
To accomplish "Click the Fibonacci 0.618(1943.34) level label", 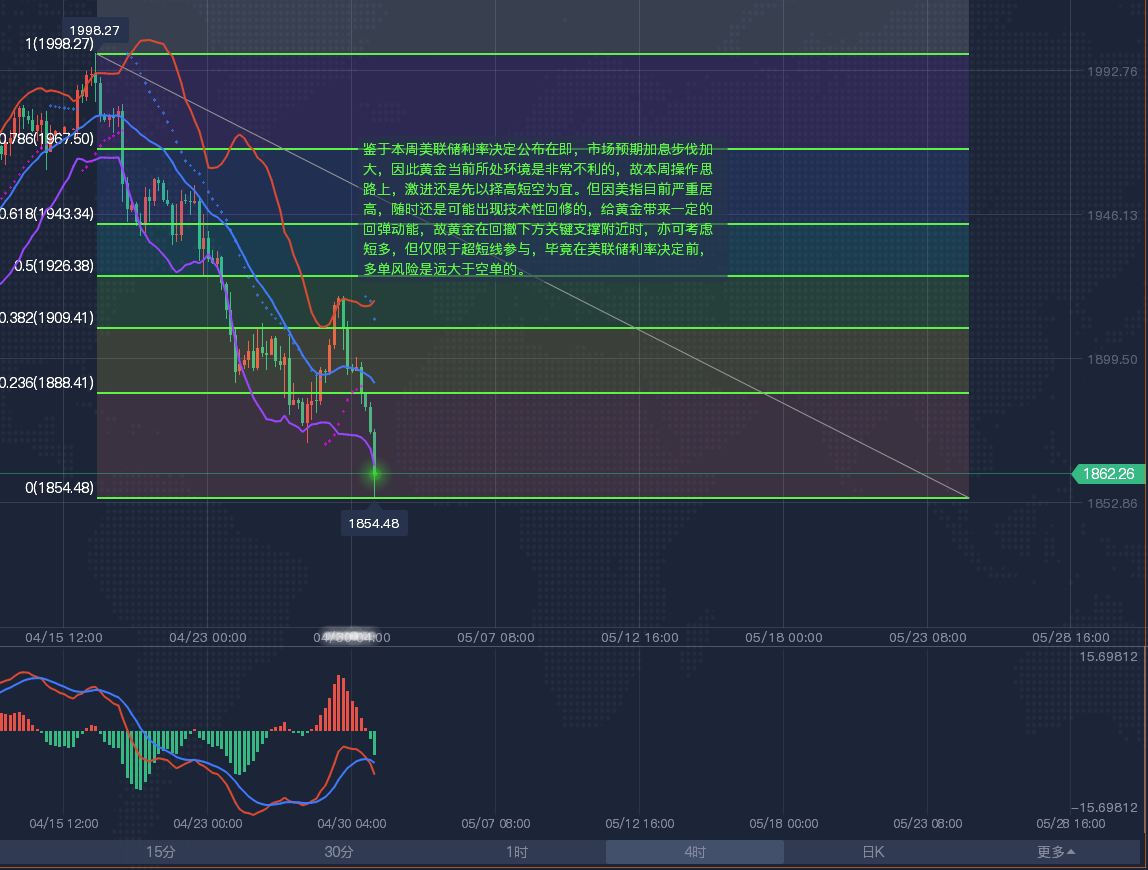I will click(47, 214).
